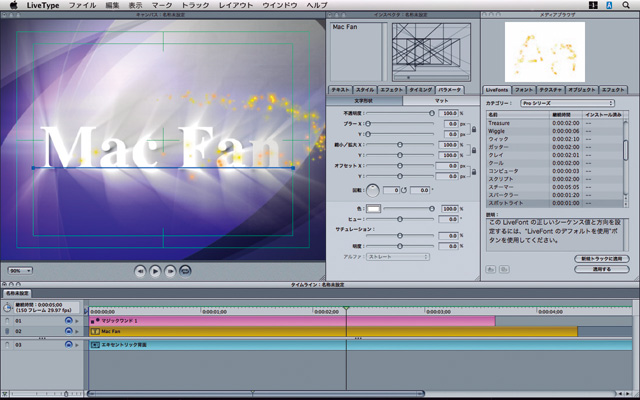Click the ヒュー slider handle
Viewport: 640px width, 400px height.
tap(400, 219)
